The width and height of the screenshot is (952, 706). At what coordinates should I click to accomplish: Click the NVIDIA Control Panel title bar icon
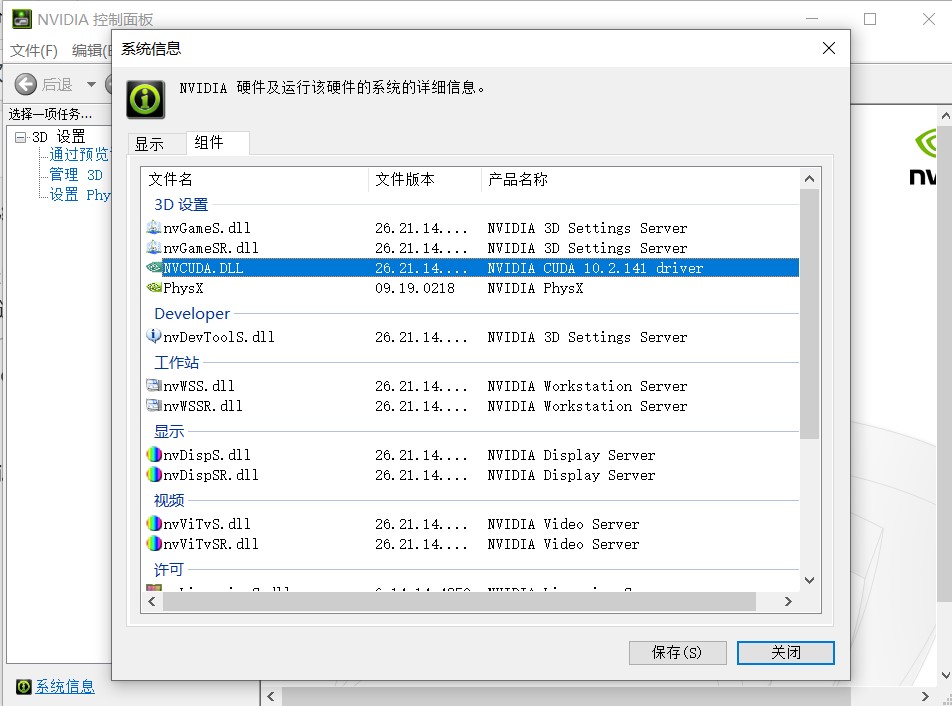tap(22, 19)
